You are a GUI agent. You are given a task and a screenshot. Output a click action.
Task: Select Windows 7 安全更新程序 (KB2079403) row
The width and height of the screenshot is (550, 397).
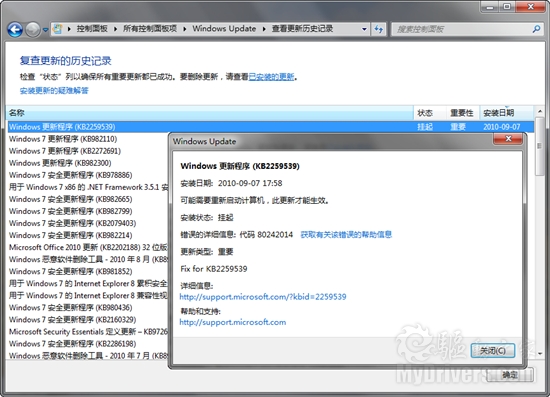(88, 223)
